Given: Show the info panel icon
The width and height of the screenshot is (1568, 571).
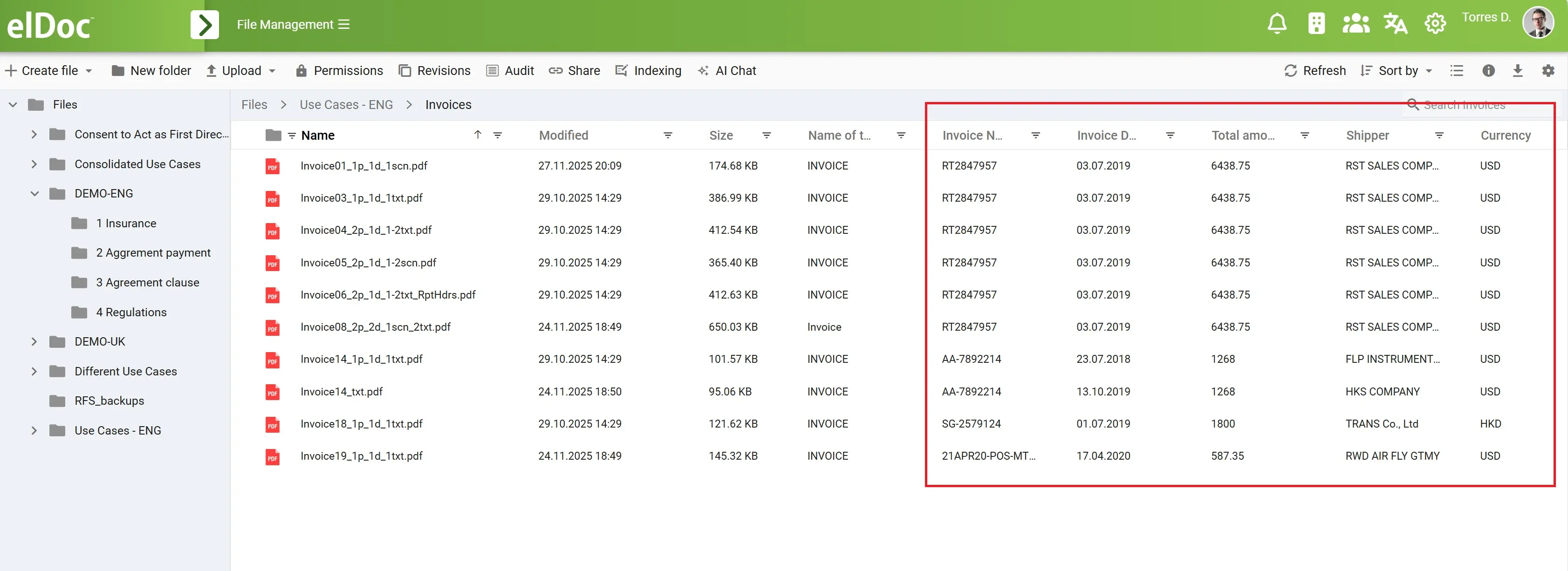Looking at the screenshot, I should (1488, 70).
